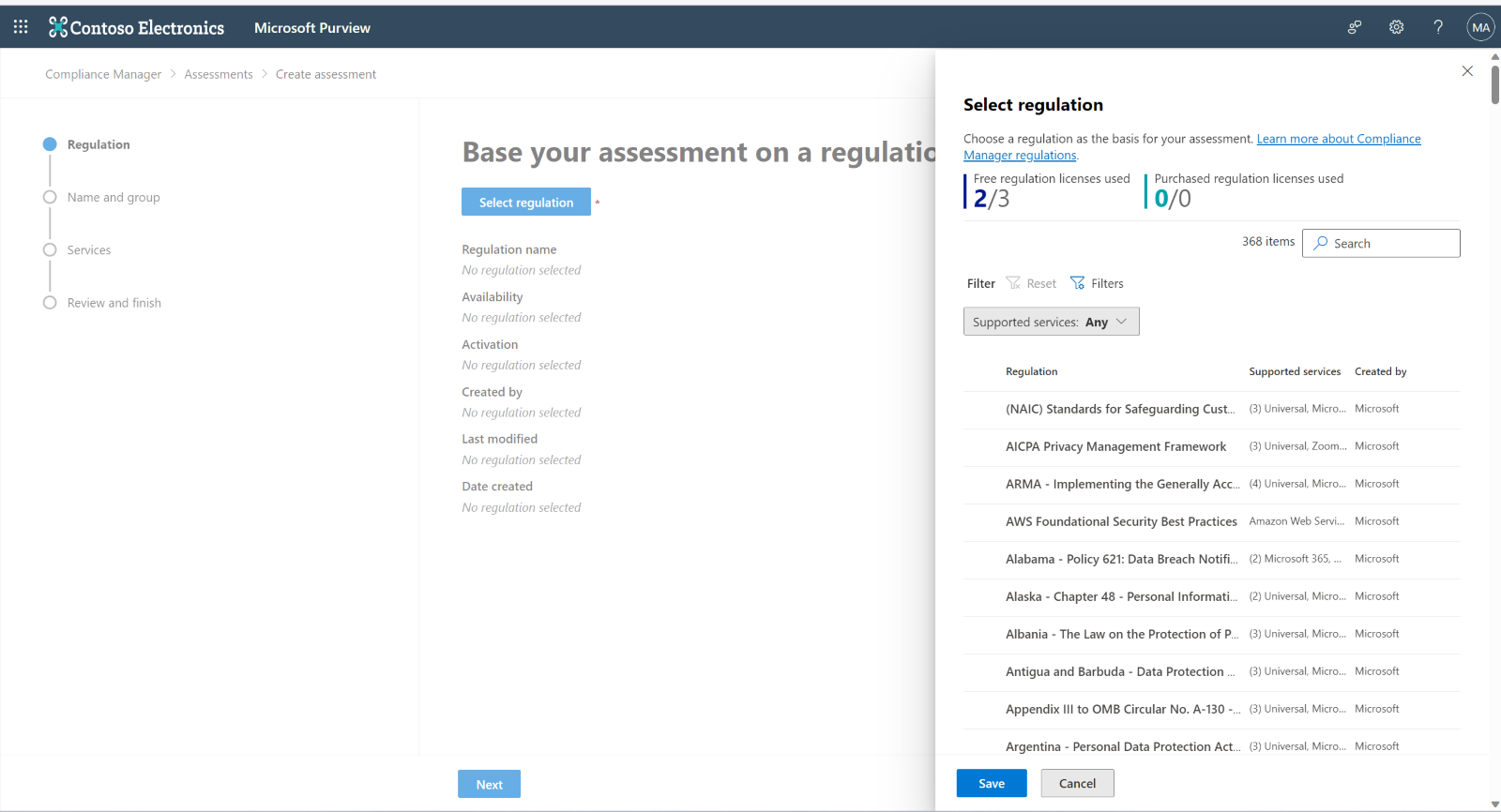The image size is (1501, 812).
Task: Select Alabama Policy 621 Data Breach row
Action: [1211, 560]
